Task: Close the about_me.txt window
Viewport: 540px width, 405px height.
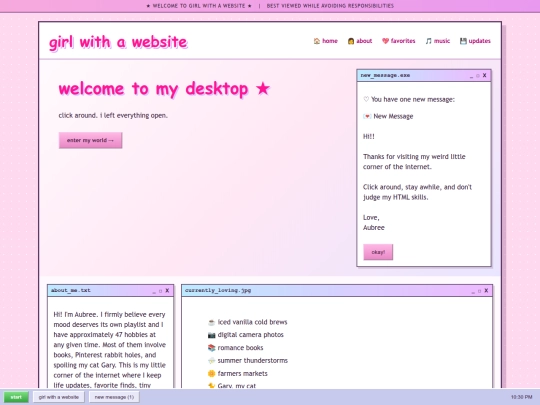Action: coord(167,291)
